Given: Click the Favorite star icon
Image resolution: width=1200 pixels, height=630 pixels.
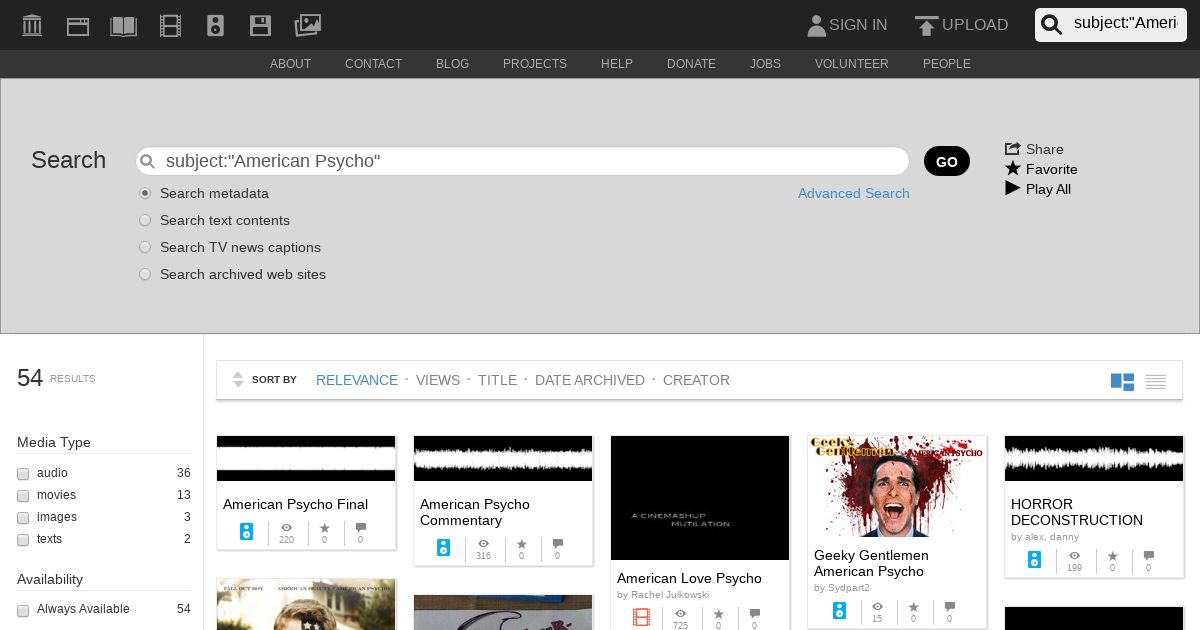Looking at the screenshot, I should pyautogui.click(x=1013, y=169).
